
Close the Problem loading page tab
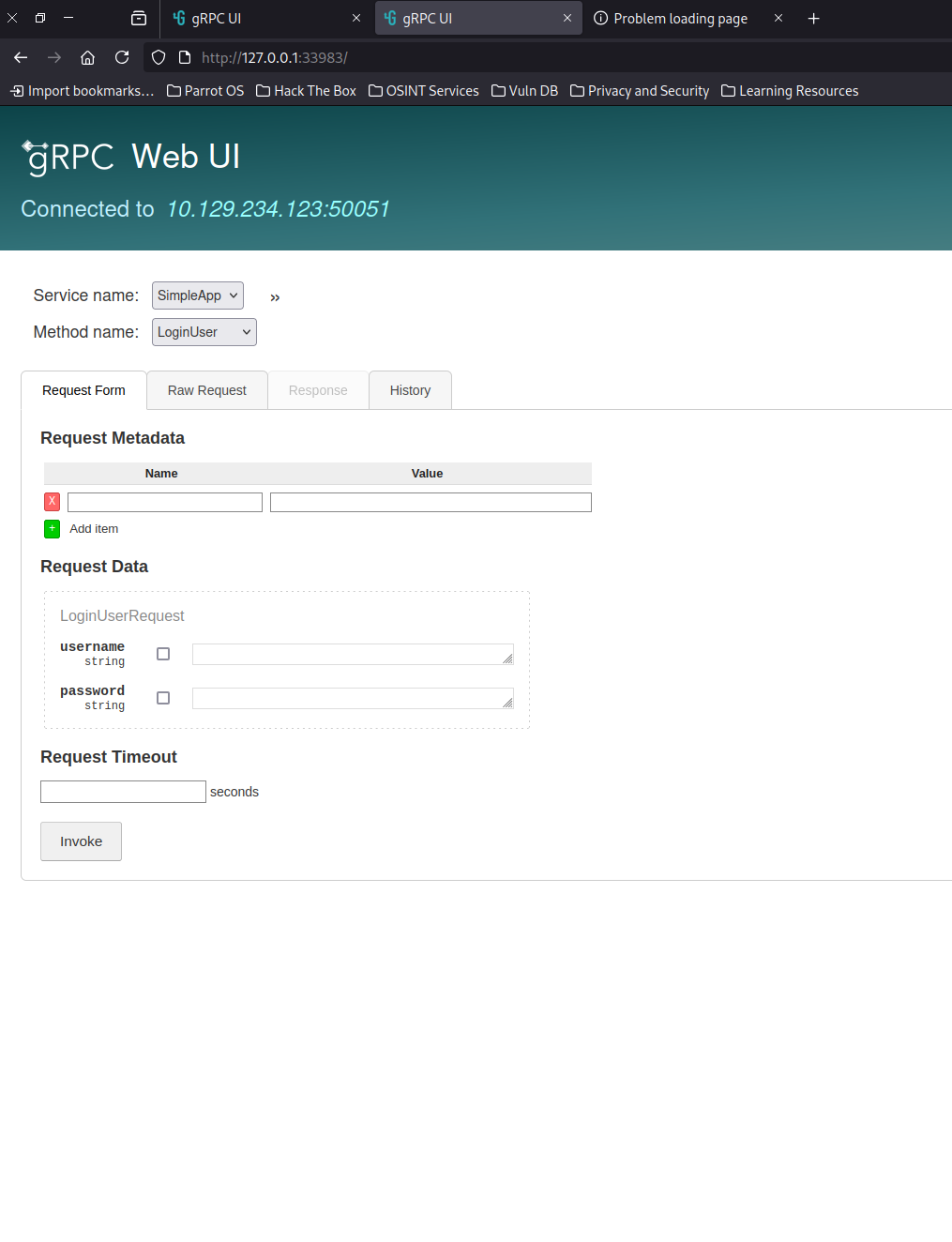[778, 18]
